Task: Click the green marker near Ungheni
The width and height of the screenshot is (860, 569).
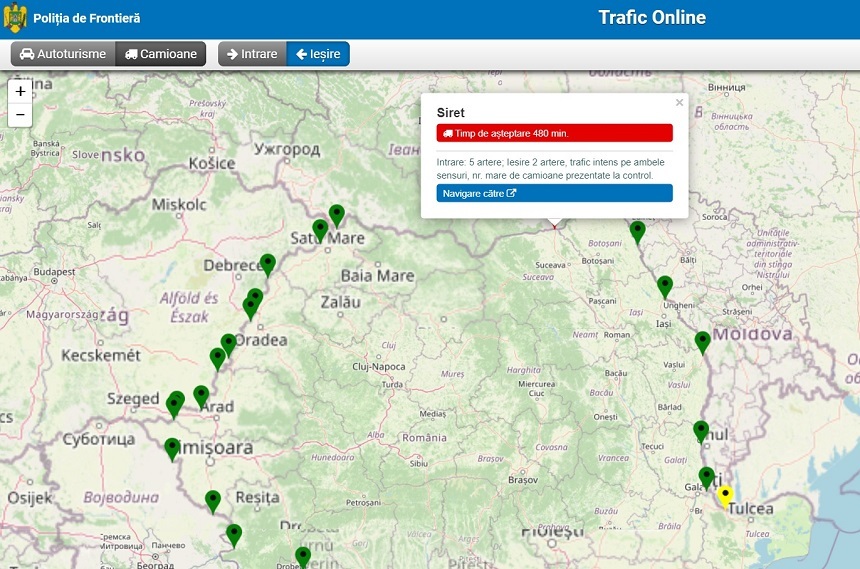Action: coord(665,286)
